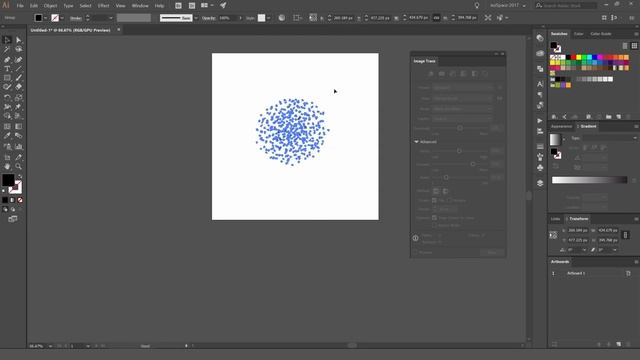Open the Character panel icon in dock
This screenshot has height=360, width=640.
click(540, 84)
